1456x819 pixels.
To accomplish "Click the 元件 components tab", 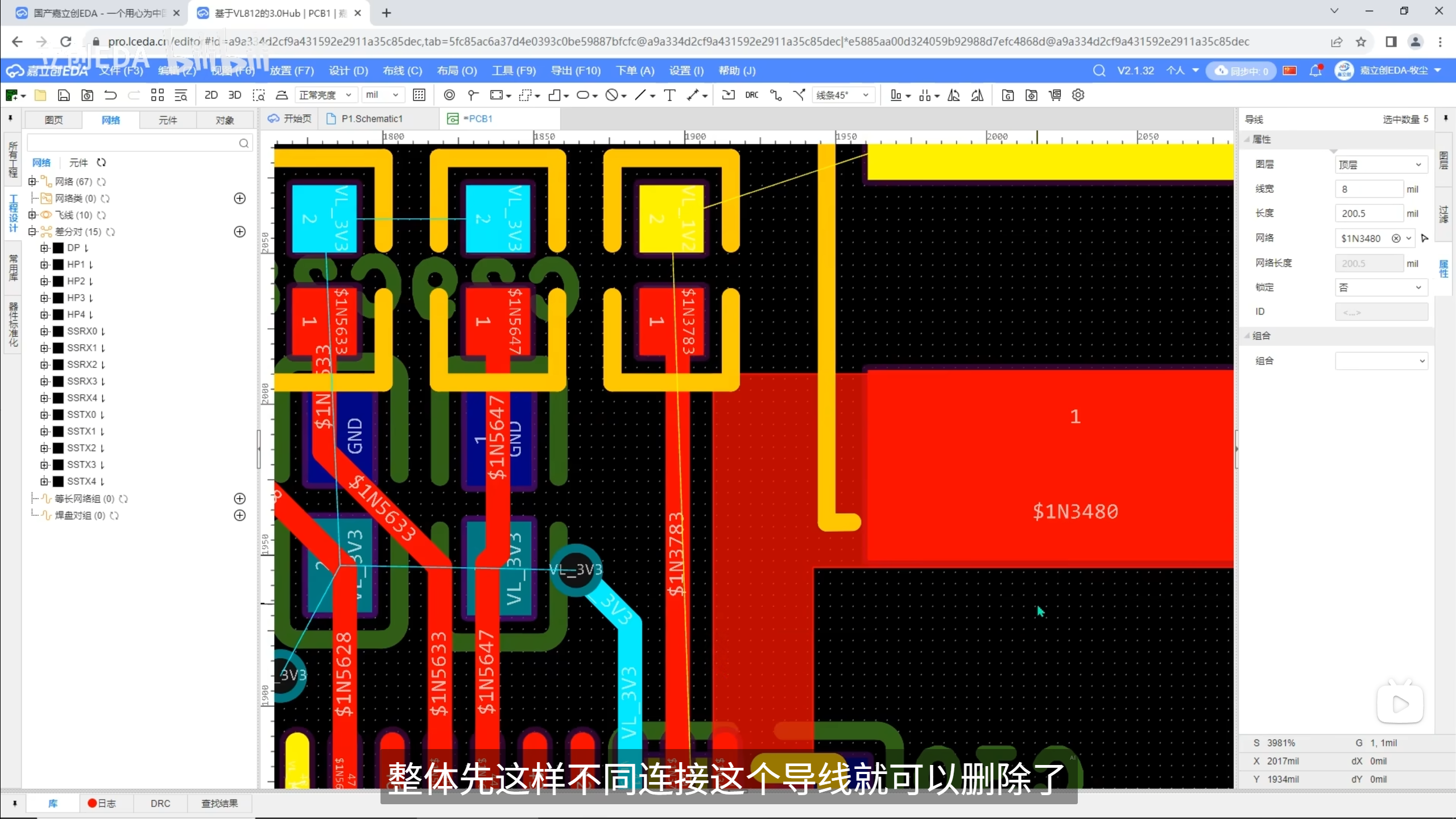I will [x=168, y=120].
